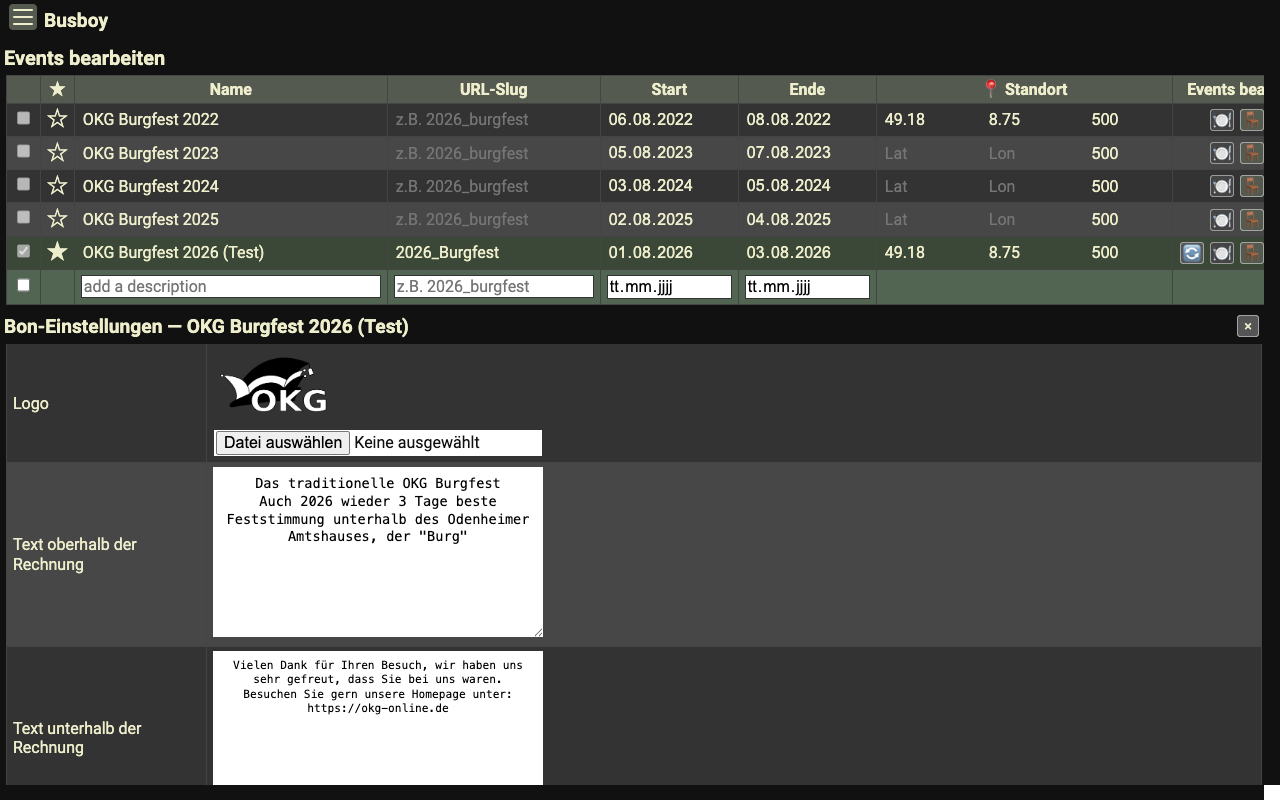This screenshot has width=1280, height=800.
Task: Click the chair icon for OKG Burgfest 2022
Action: (1251, 120)
